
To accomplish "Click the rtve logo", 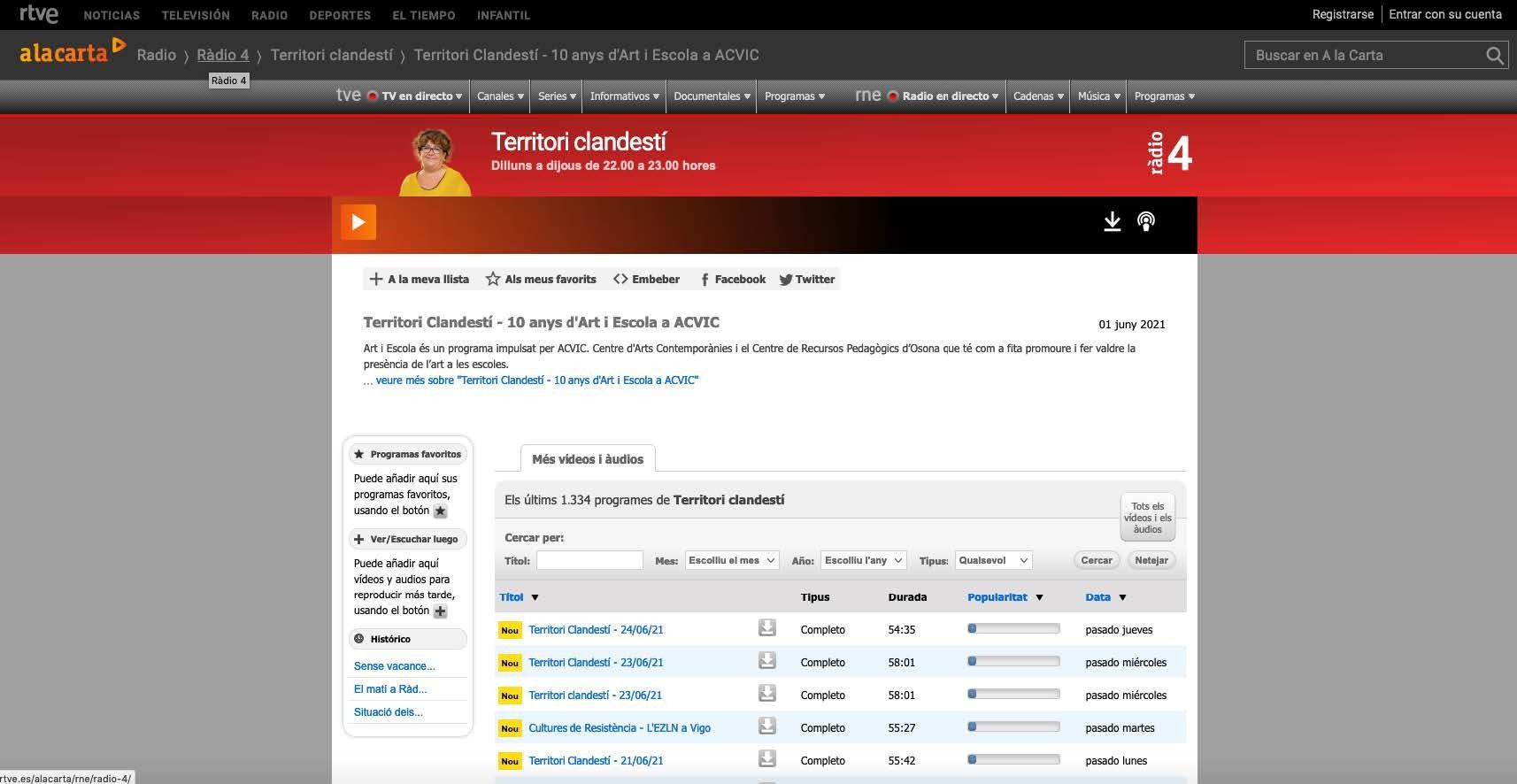I will tap(39, 14).
